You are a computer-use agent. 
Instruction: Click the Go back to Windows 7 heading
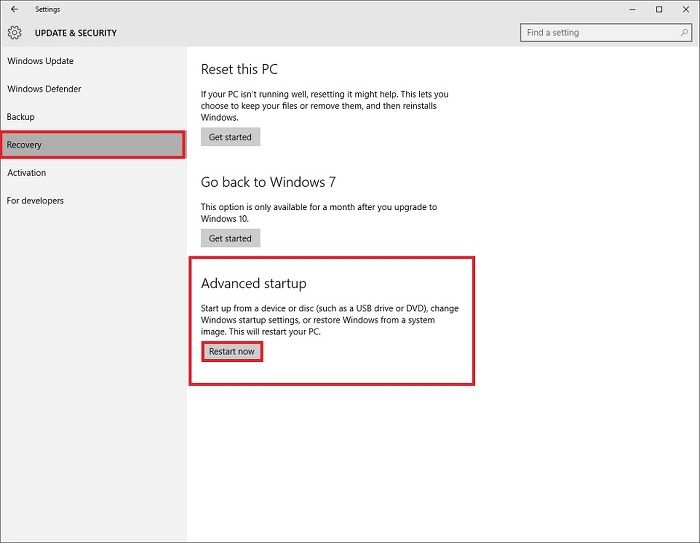268,182
